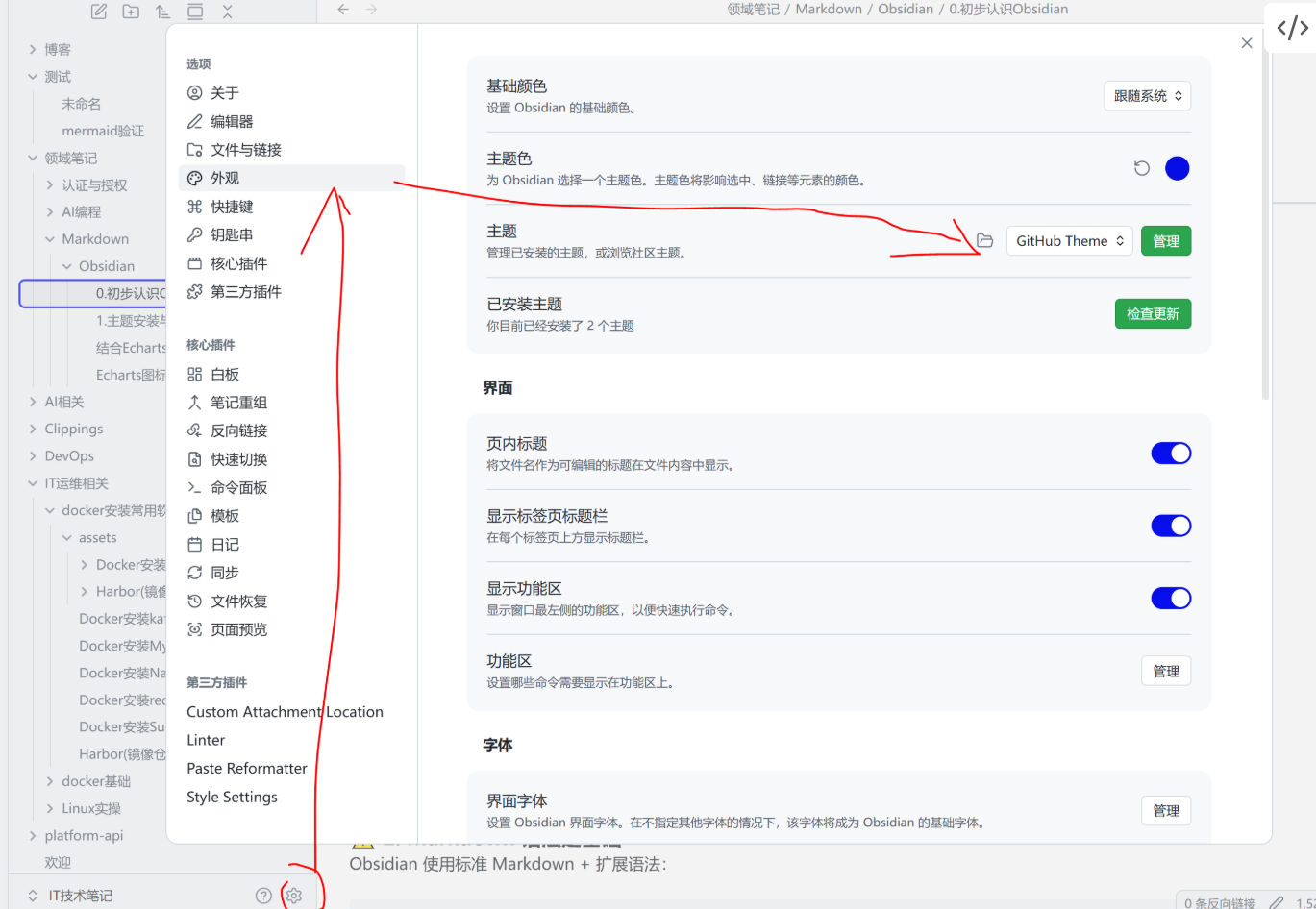Screen dimensions: 1316x909
Task: Open the 欢迎 note
Action: (58, 862)
